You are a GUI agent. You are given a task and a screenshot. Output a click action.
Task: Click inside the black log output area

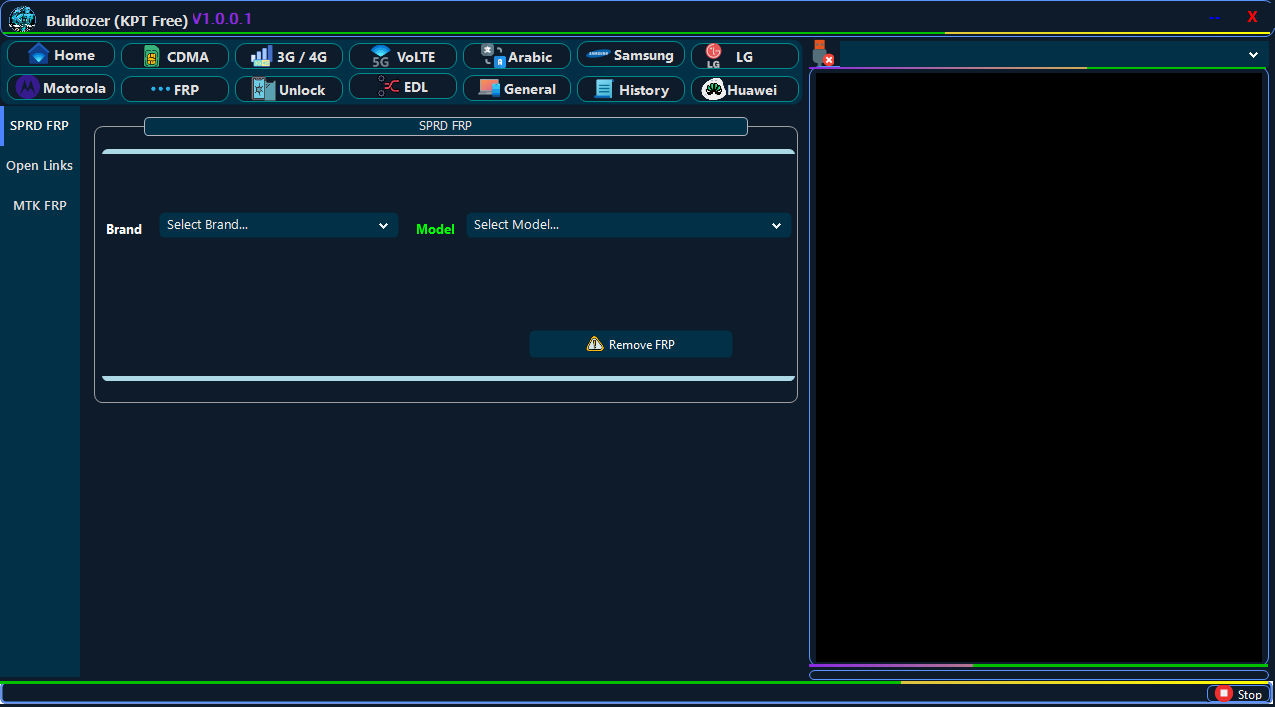(1038, 366)
